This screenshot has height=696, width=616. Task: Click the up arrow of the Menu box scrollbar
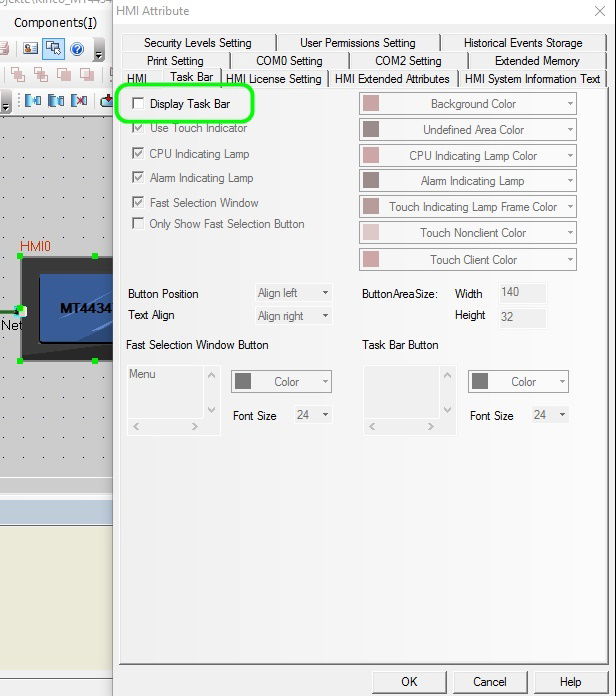[x=212, y=376]
